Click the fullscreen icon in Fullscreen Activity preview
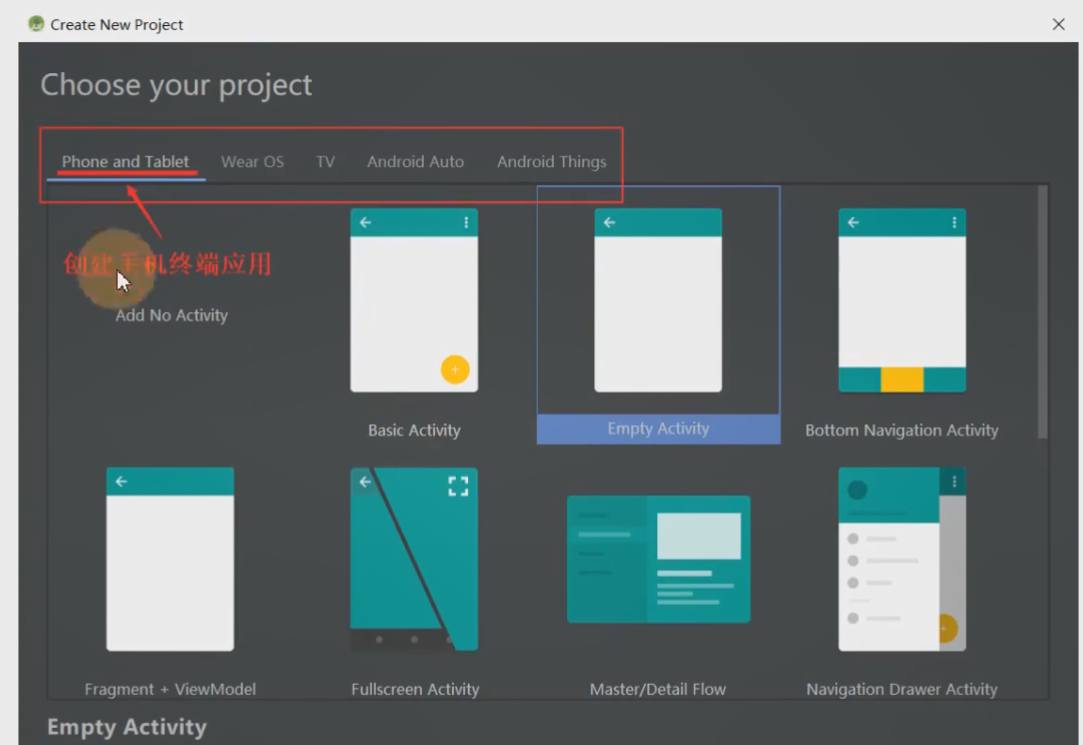This screenshot has width=1083, height=745. click(x=458, y=486)
